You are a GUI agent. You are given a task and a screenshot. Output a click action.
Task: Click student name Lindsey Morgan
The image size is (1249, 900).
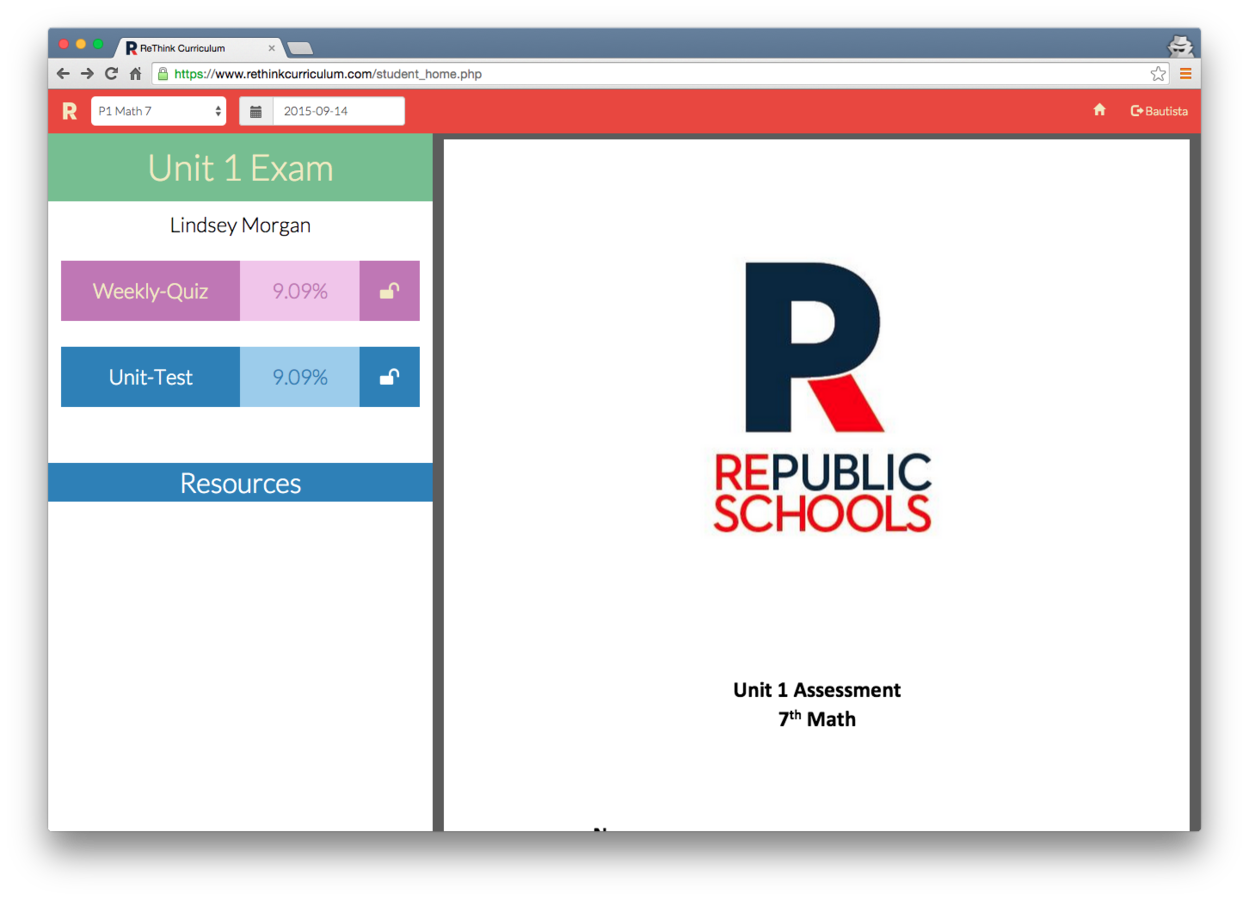pyautogui.click(x=240, y=225)
